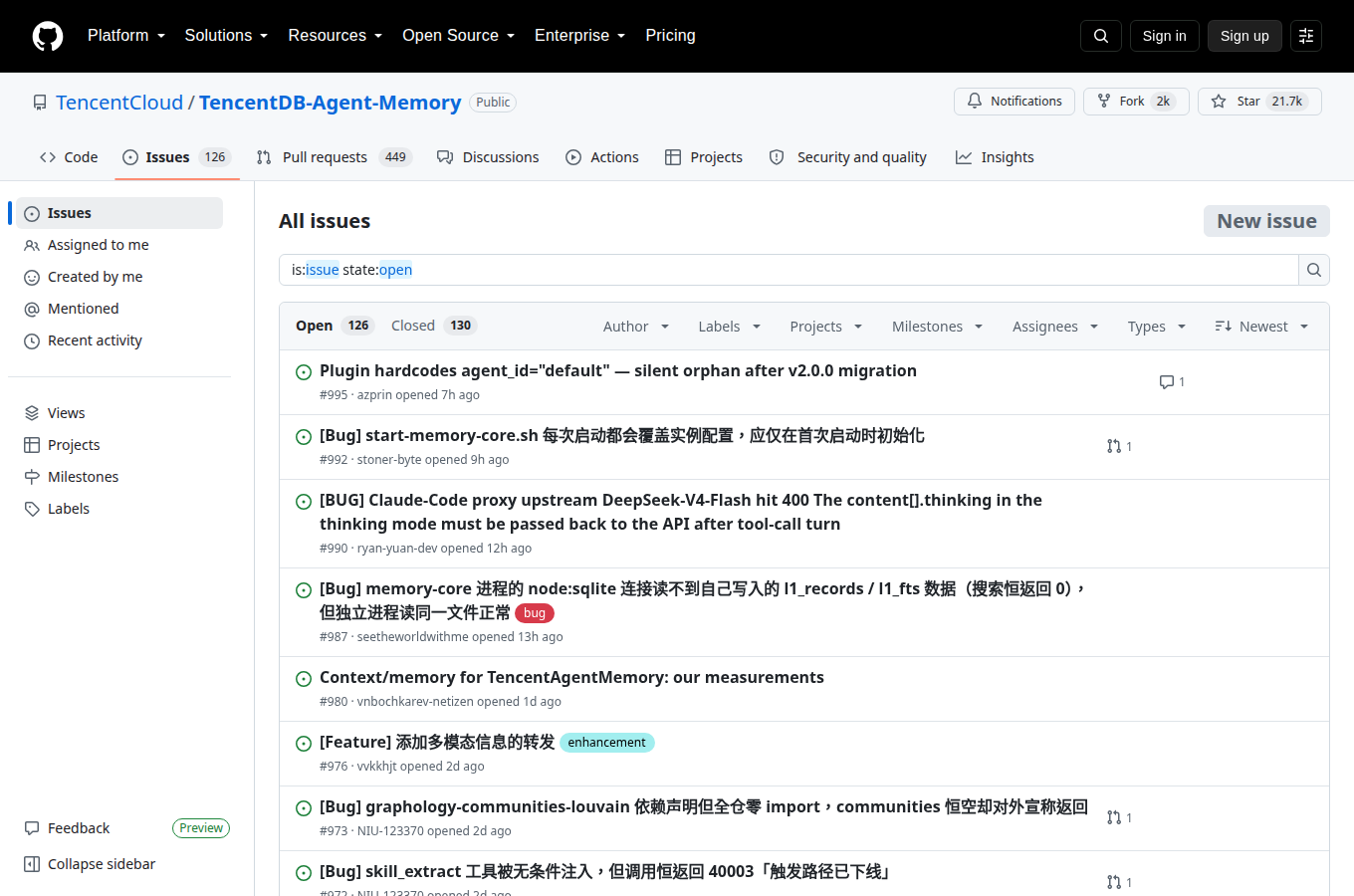Open the Projects filter dropdown
Screen dimensions: 1354x896
click(x=826, y=327)
